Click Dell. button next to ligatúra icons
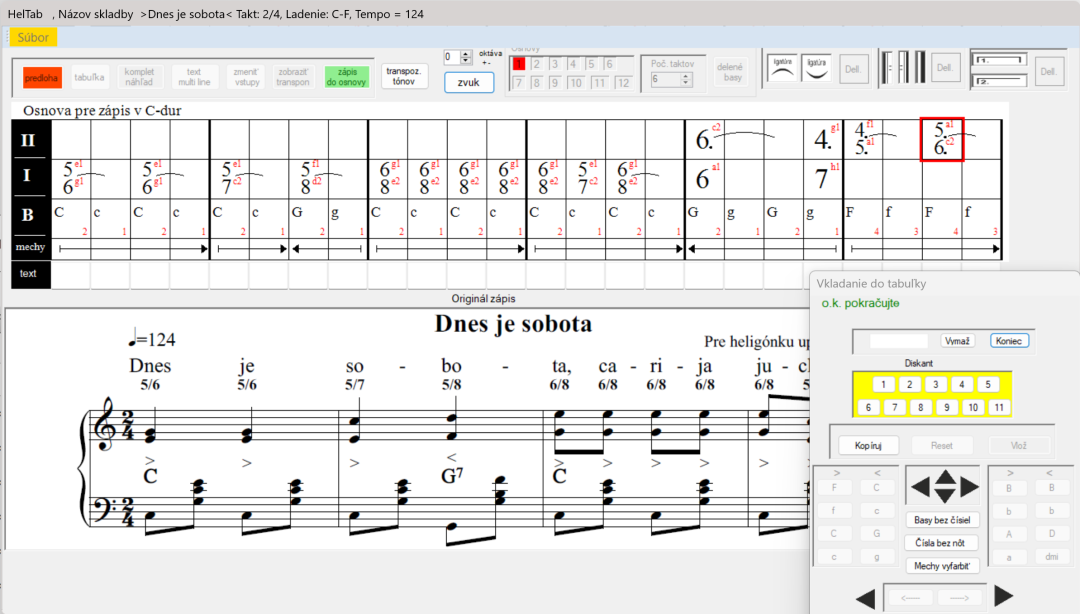1080x614 pixels. point(853,69)
